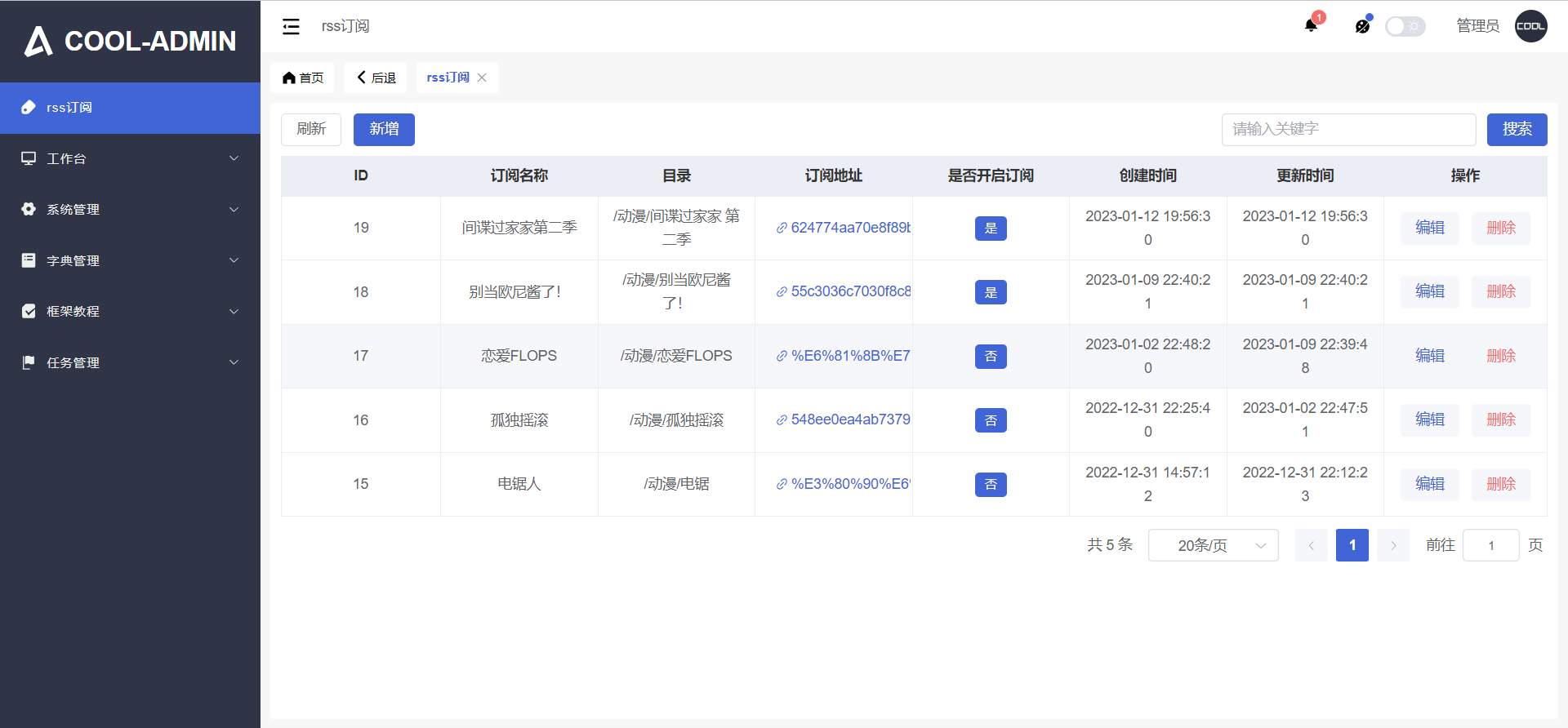
Task: Open 管理员 user name menu
Action: click(x=1477, y=26)
